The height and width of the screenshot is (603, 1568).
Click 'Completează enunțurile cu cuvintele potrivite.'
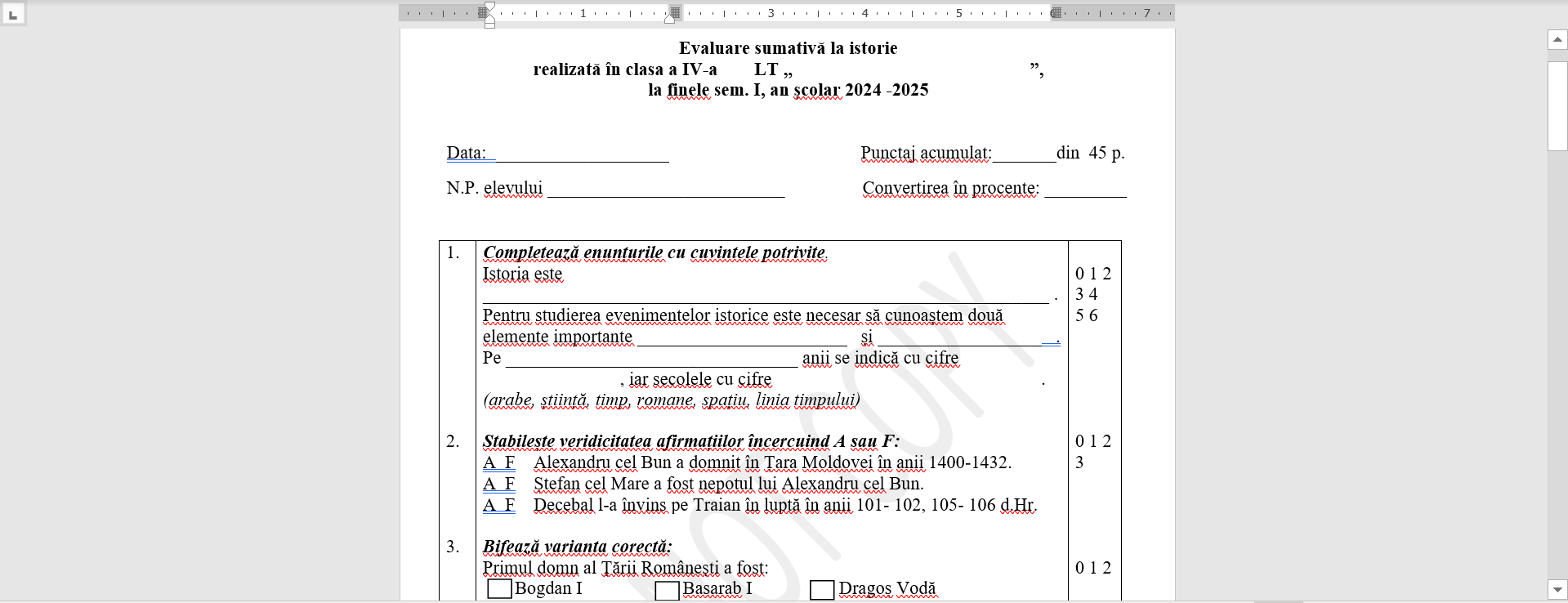point(655,252)
